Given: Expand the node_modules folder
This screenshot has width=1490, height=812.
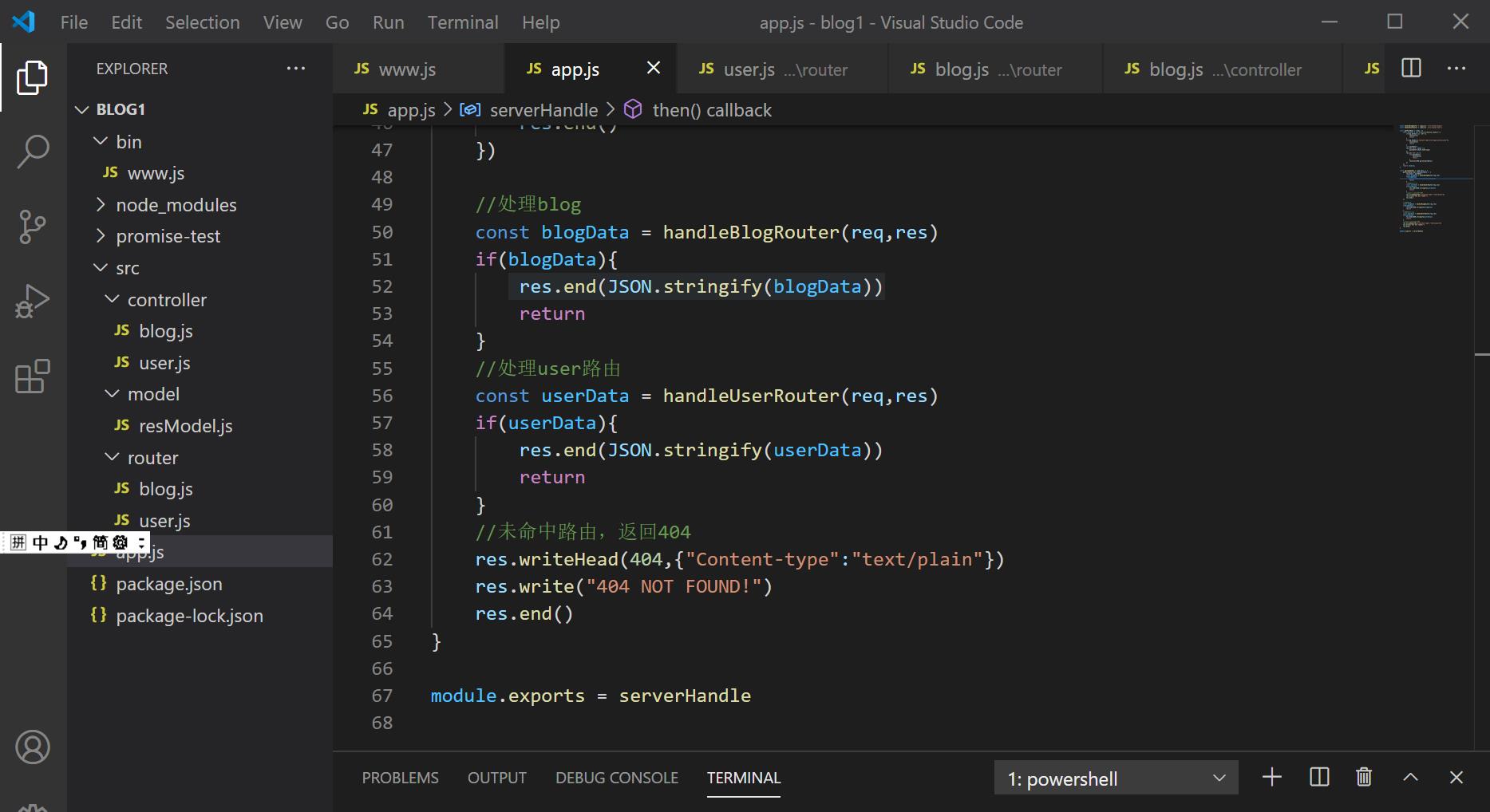Looking at the screenshot, I should coord(101,205).
